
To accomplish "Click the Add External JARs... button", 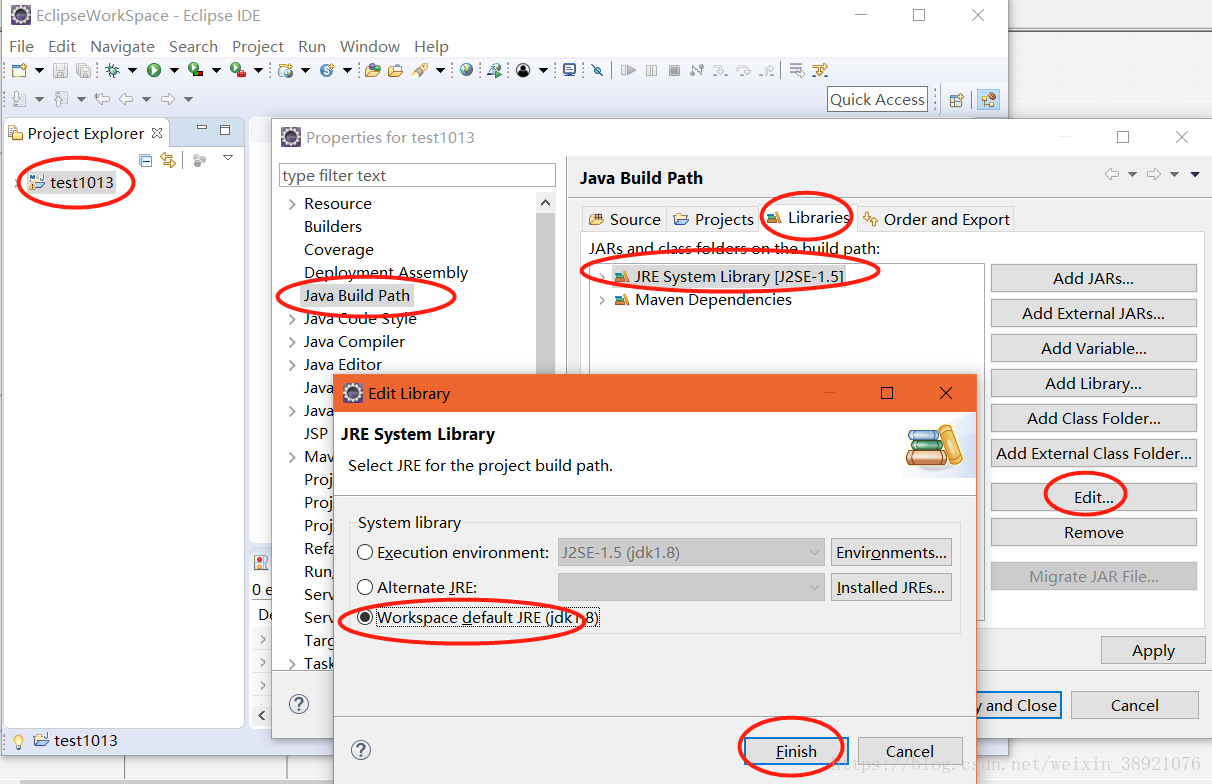I will [x=1094, y=313].
